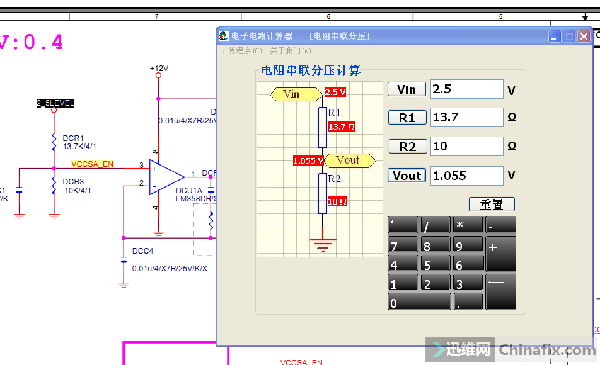Click the ground symbol in the divider diagram
600x365 pixels.
[323, 245]
